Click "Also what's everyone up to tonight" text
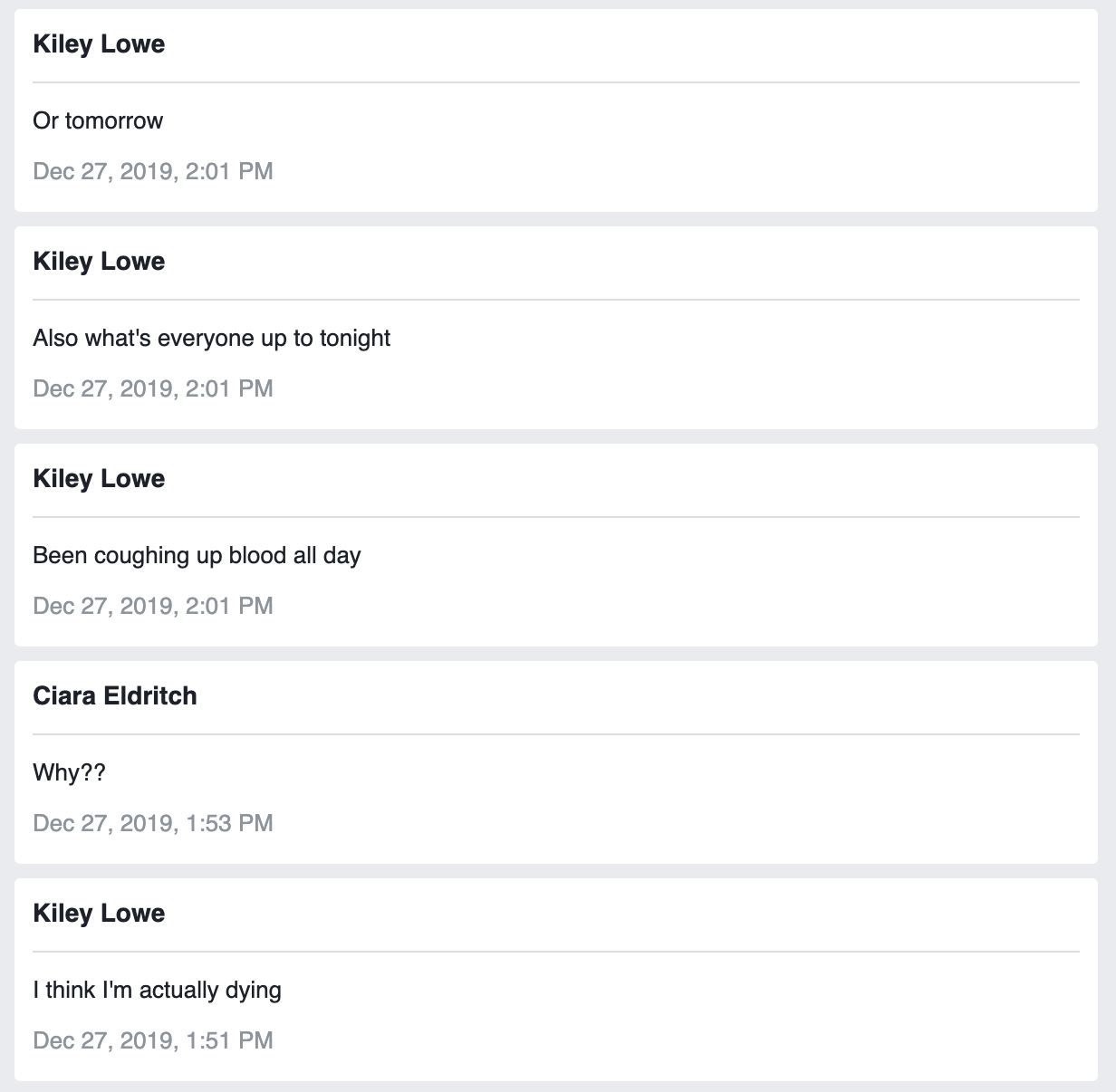The height and width of the screenshot is (1092, 1116). [x=211, y=338]
